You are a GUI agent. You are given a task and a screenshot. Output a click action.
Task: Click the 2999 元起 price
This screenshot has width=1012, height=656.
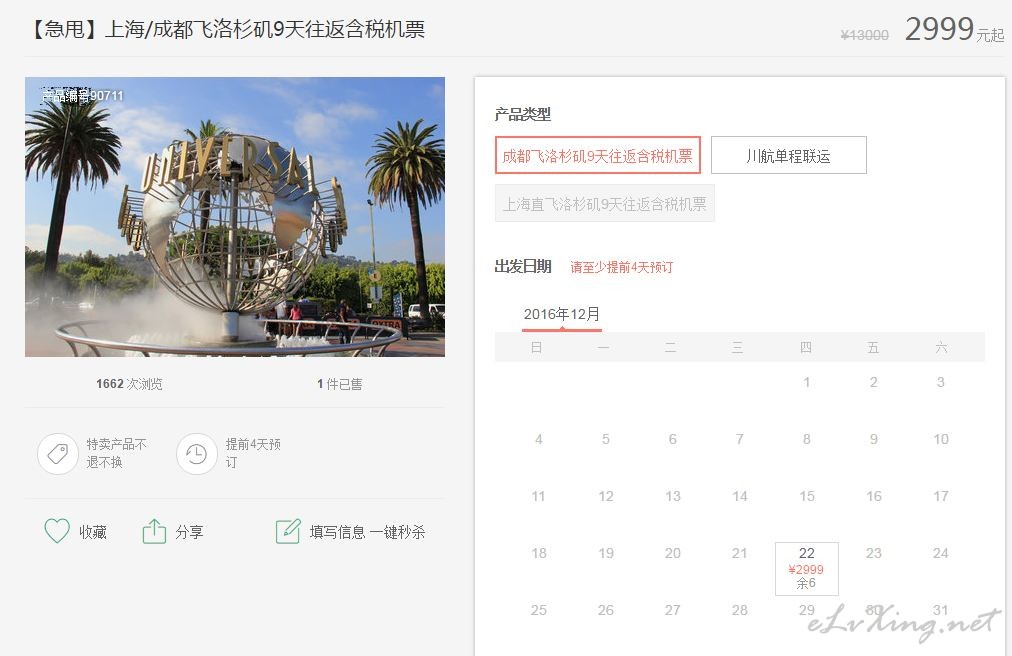coord(954,30)
